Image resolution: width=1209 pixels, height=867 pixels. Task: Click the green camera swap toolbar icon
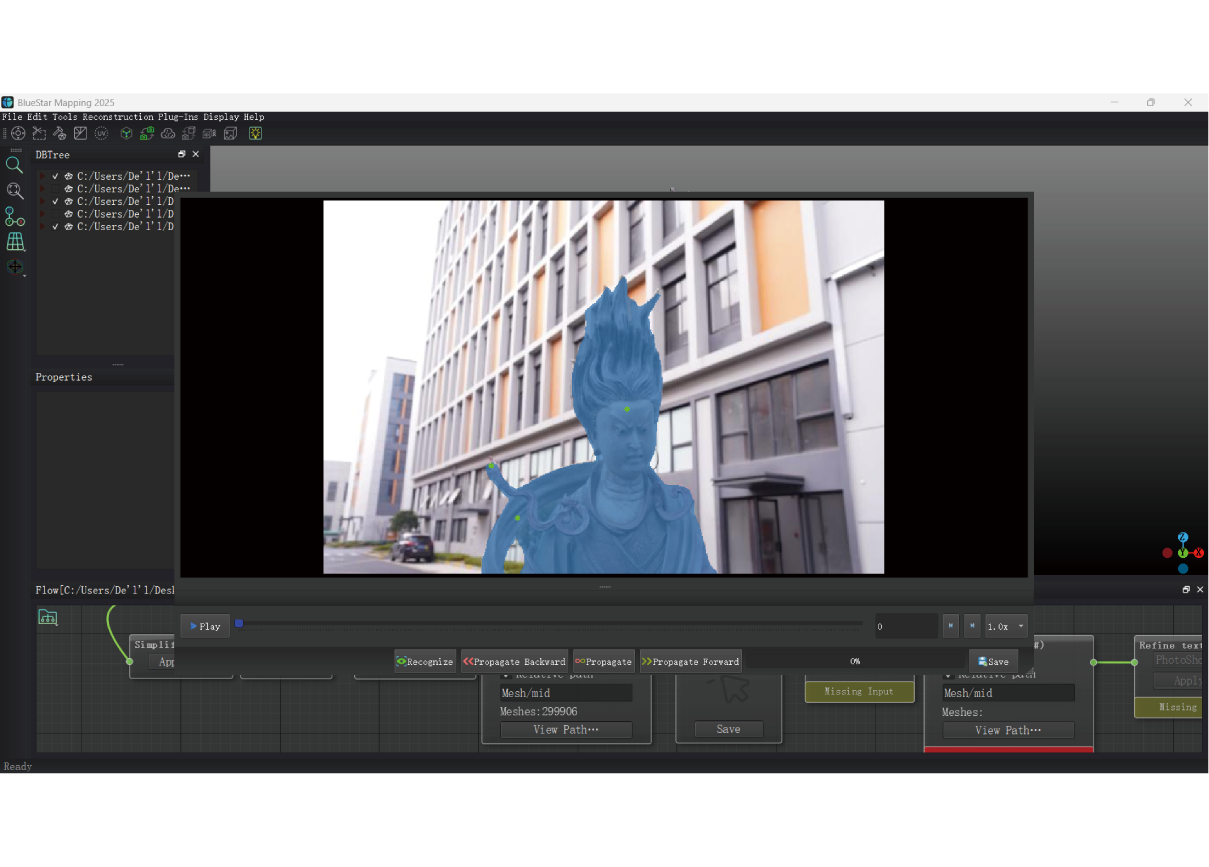tap(145, 133)
